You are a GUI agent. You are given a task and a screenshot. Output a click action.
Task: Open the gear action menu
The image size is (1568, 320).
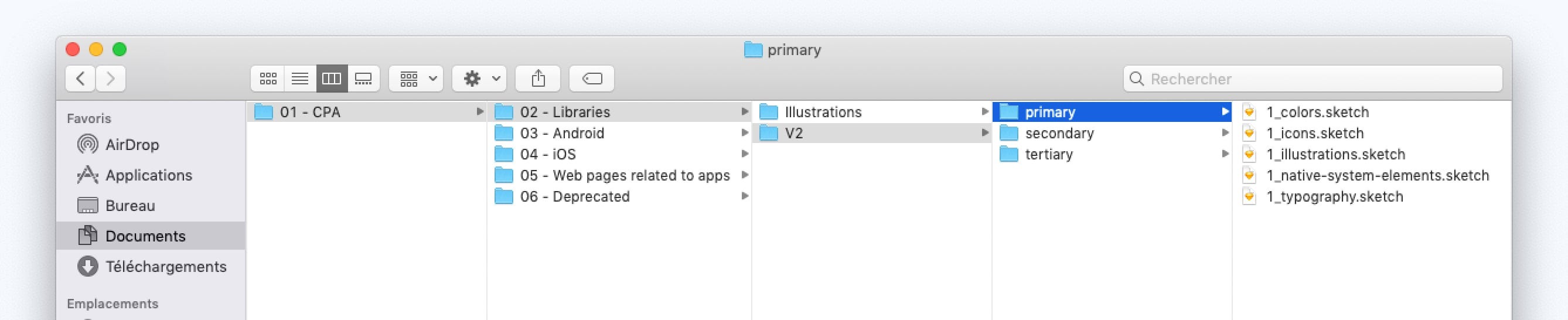tap(480, 79)
